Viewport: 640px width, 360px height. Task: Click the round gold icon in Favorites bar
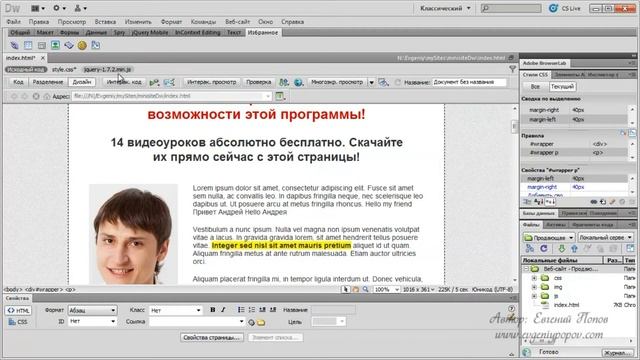pyautogui.click(x=82, y=45)
